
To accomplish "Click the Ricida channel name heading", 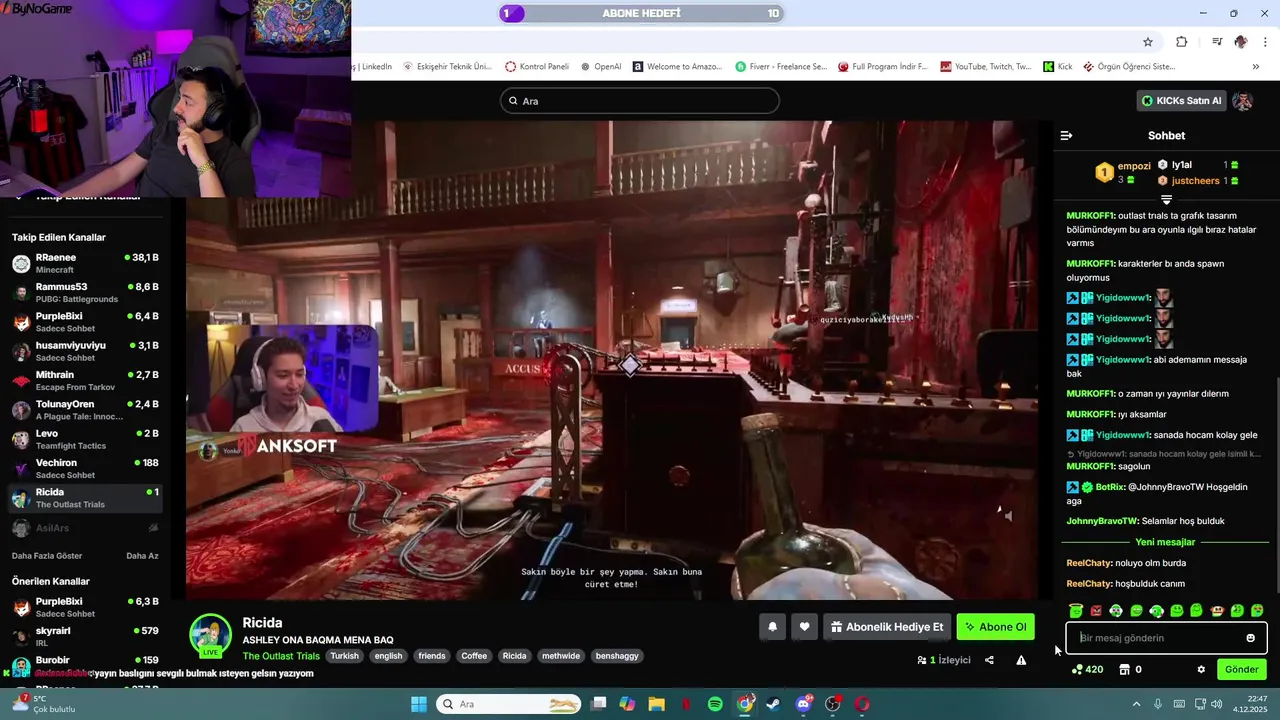I will [262, 622].
